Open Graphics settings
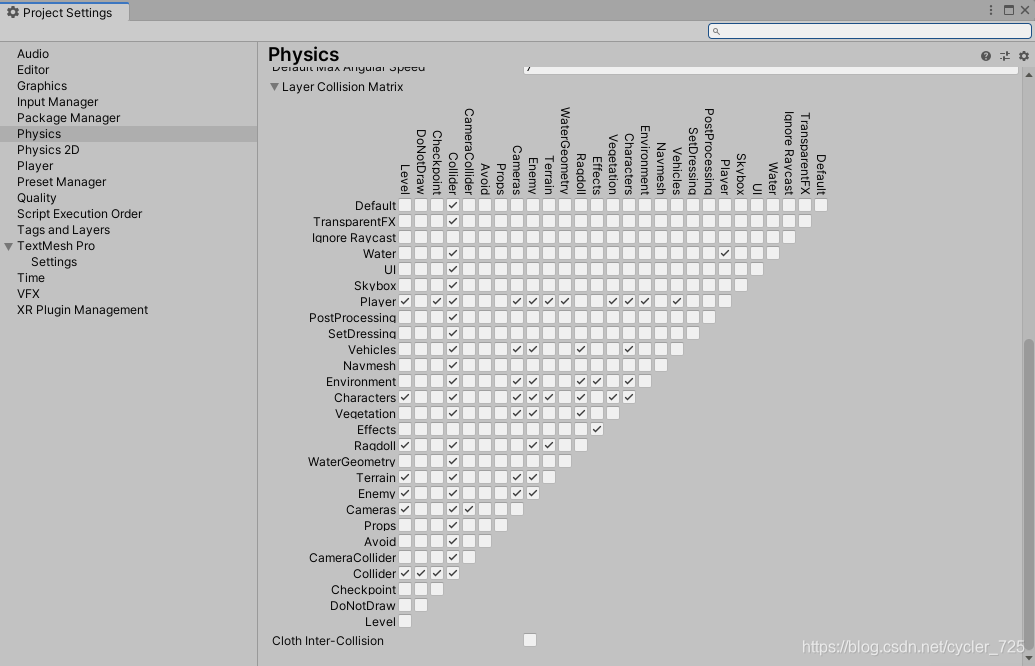The width and height of the screenshot is (1035, 666). [42, 86]
